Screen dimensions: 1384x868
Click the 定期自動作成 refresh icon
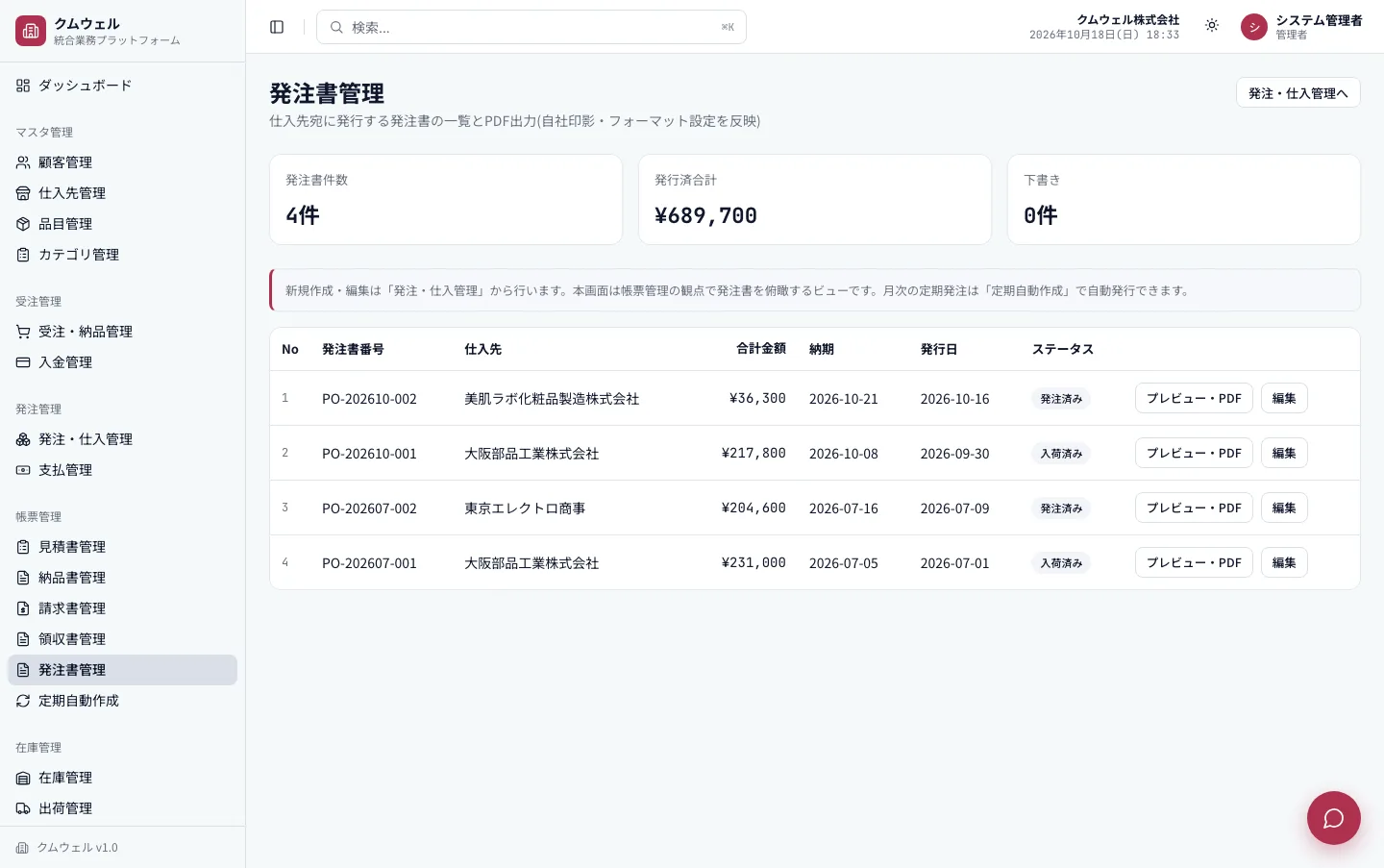(x=23, y=701)
